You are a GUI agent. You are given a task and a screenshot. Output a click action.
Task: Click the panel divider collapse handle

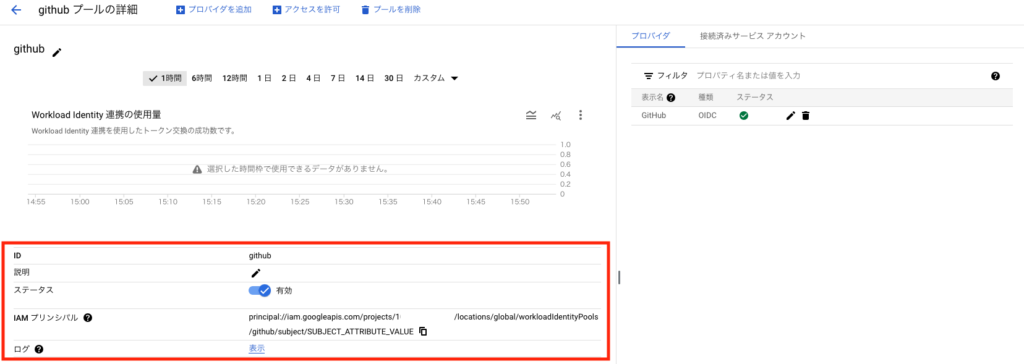(x=618, y=277)
